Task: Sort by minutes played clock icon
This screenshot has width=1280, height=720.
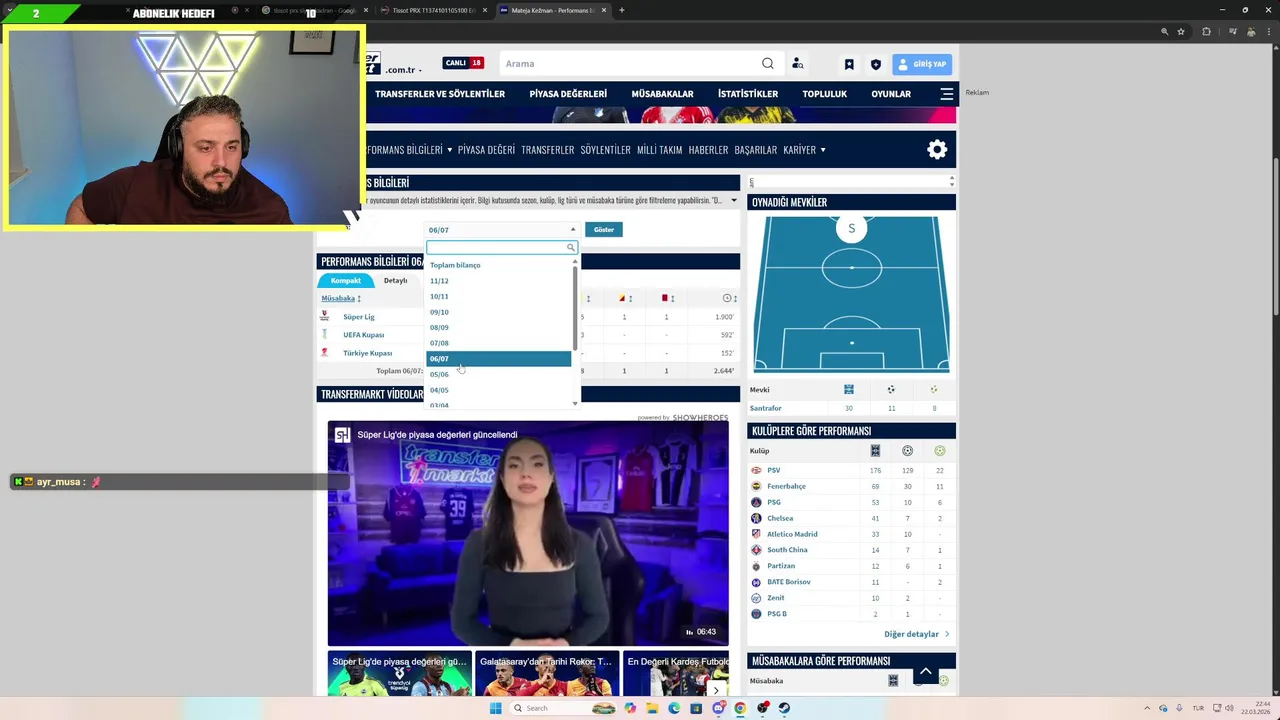Action: [729, 298]
